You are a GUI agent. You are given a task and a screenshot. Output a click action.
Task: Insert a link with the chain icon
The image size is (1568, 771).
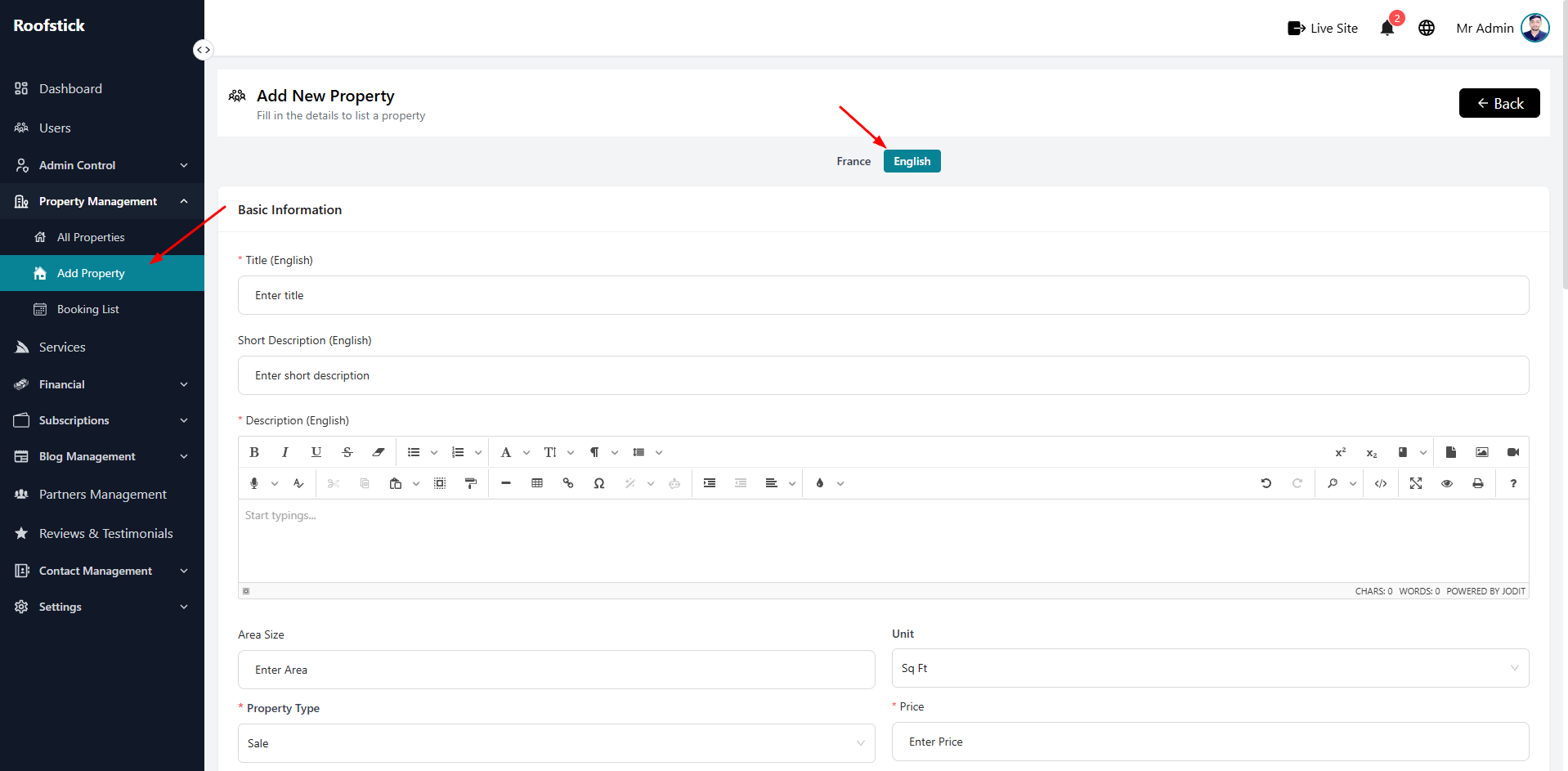tap(568, 483)
